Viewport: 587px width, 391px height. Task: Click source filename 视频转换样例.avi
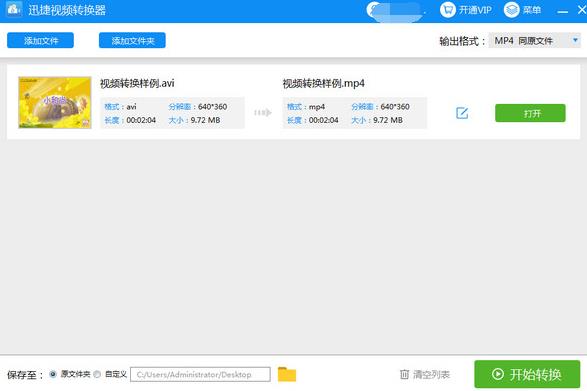(137, 83)
